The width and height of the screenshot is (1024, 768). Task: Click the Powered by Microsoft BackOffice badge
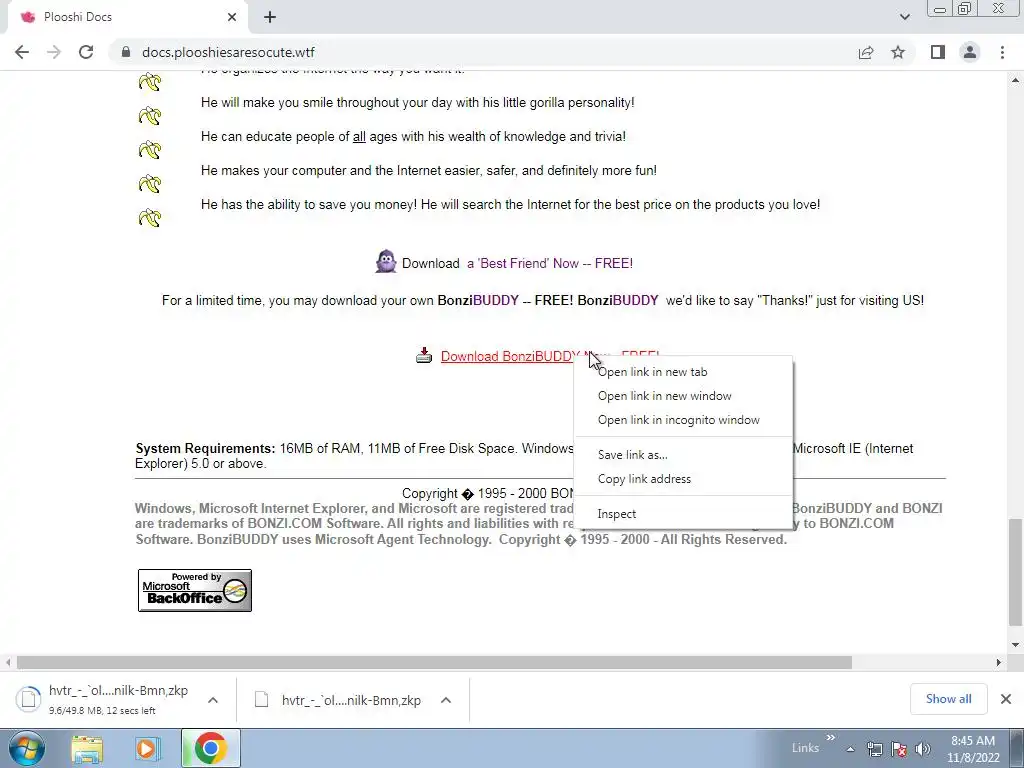point(195,590)
